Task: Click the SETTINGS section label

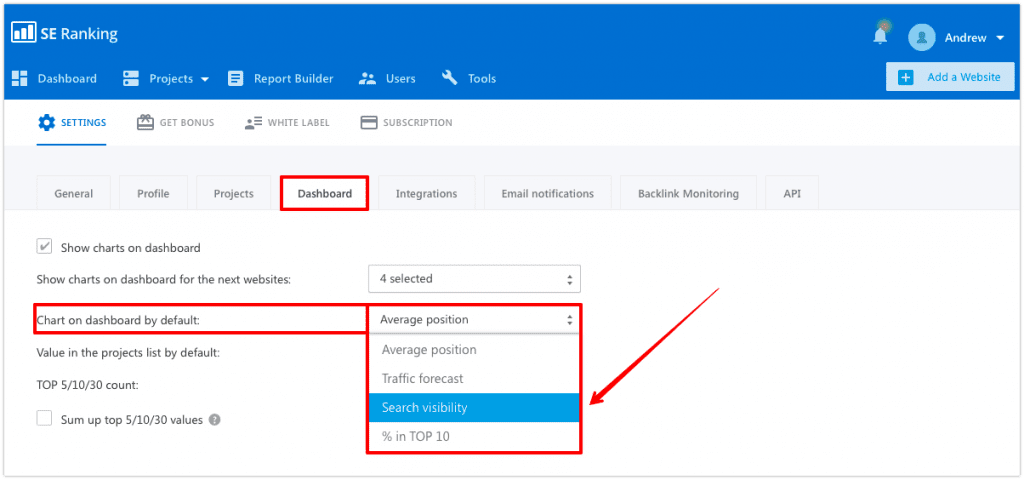Action: [84, 122]
